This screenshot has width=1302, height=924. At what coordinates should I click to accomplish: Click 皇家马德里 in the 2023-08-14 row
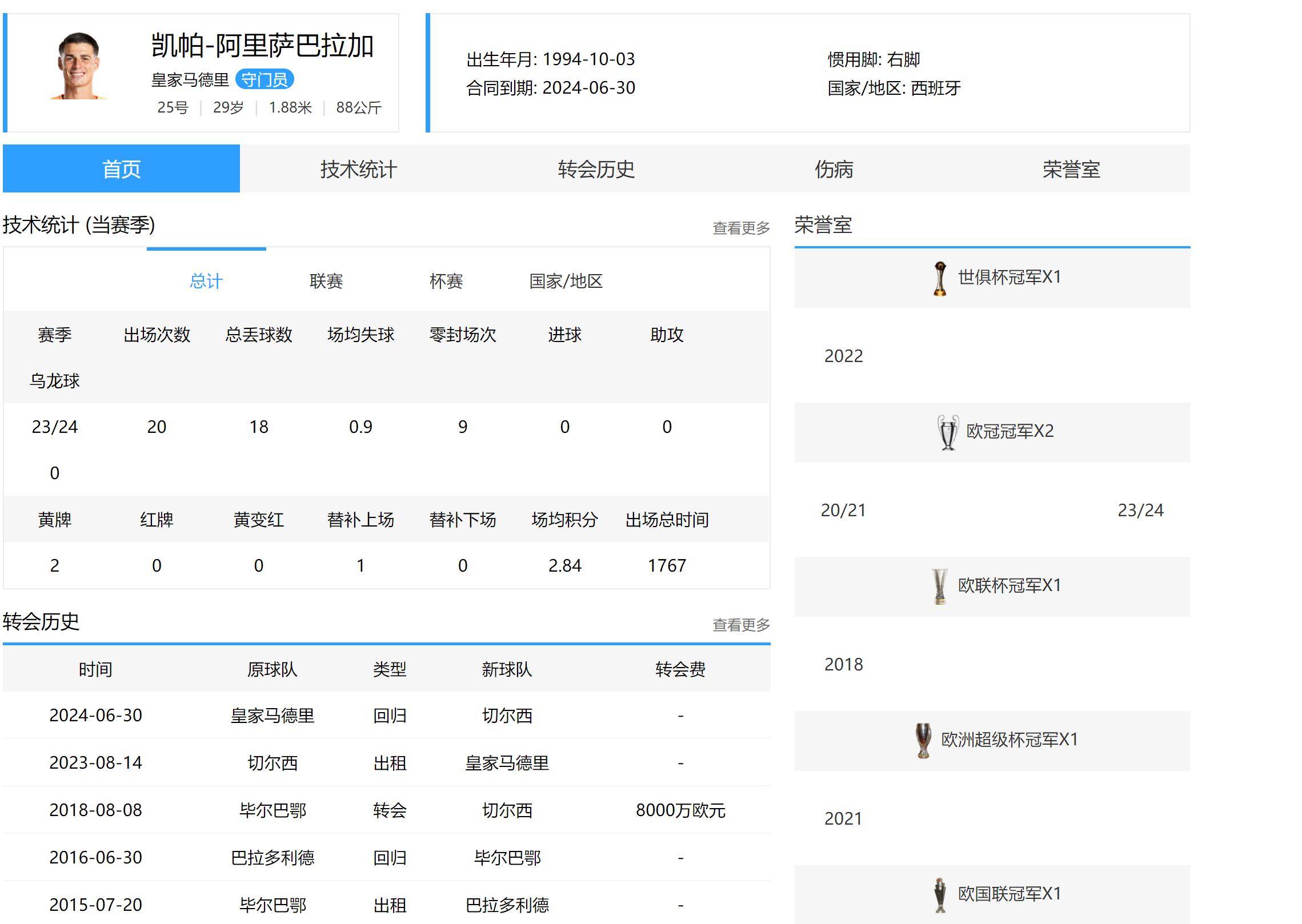click(507, 762)
